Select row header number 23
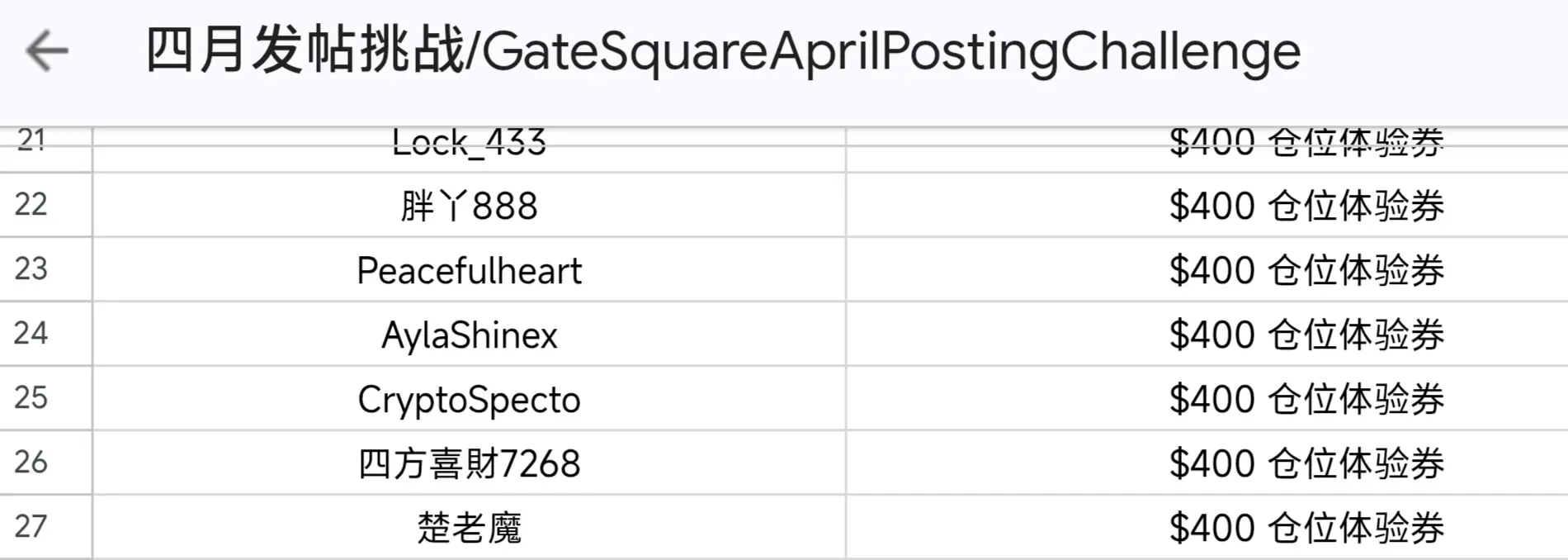Viewport: 1568px width, 560px height. (31, 269)
